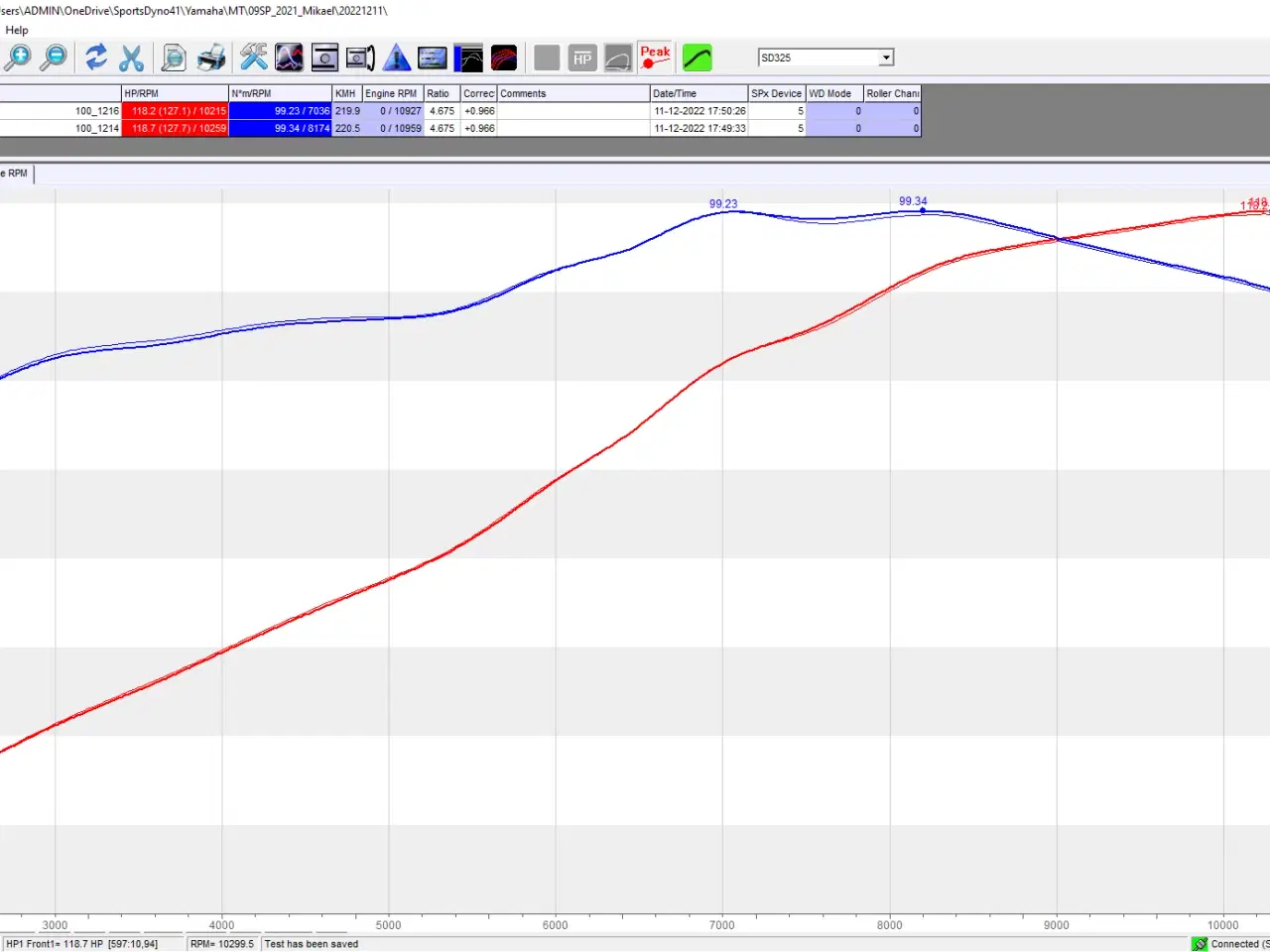Image resolution: width=1270 pixels, height=952 pixels.
Task: Click the 220.5 KMH cell
Action: point(347,128)
